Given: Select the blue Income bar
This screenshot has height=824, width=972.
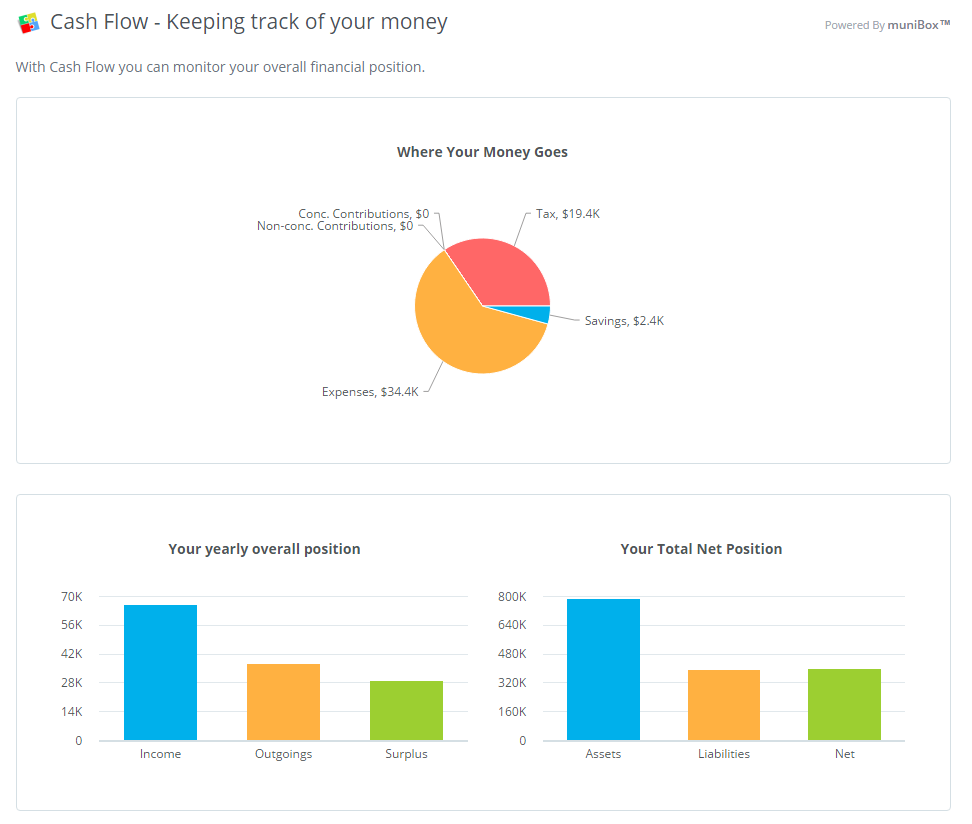Looking at the screenshot, I should [160, 672].
